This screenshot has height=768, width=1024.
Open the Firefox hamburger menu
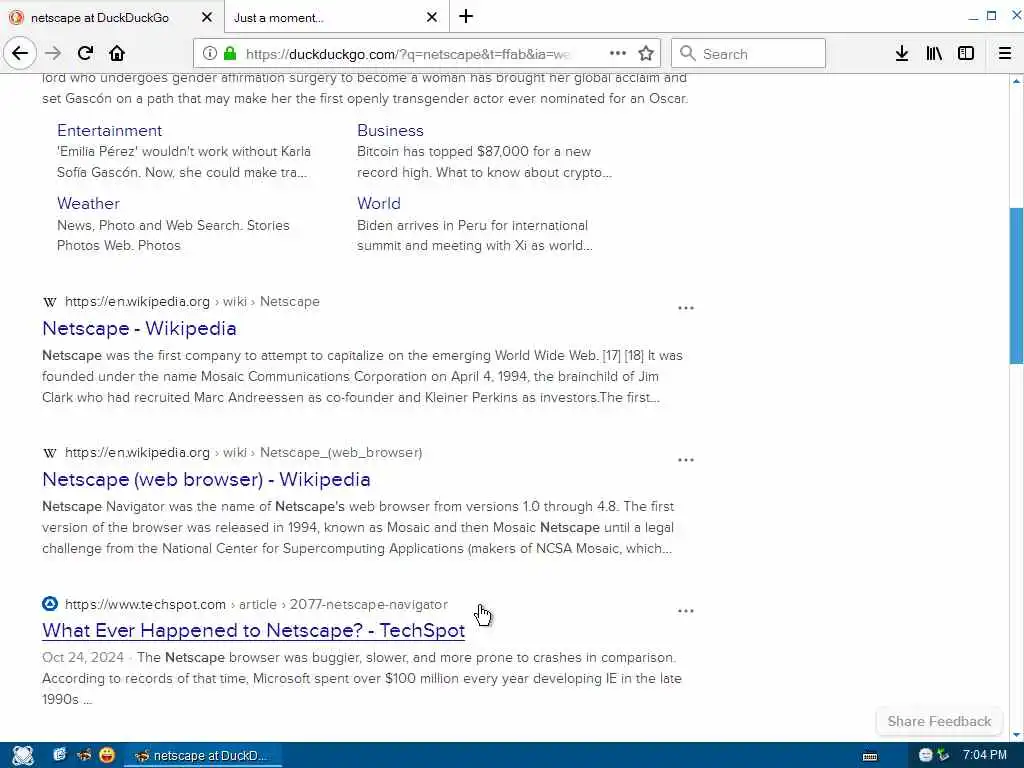tap(1004, 53)
